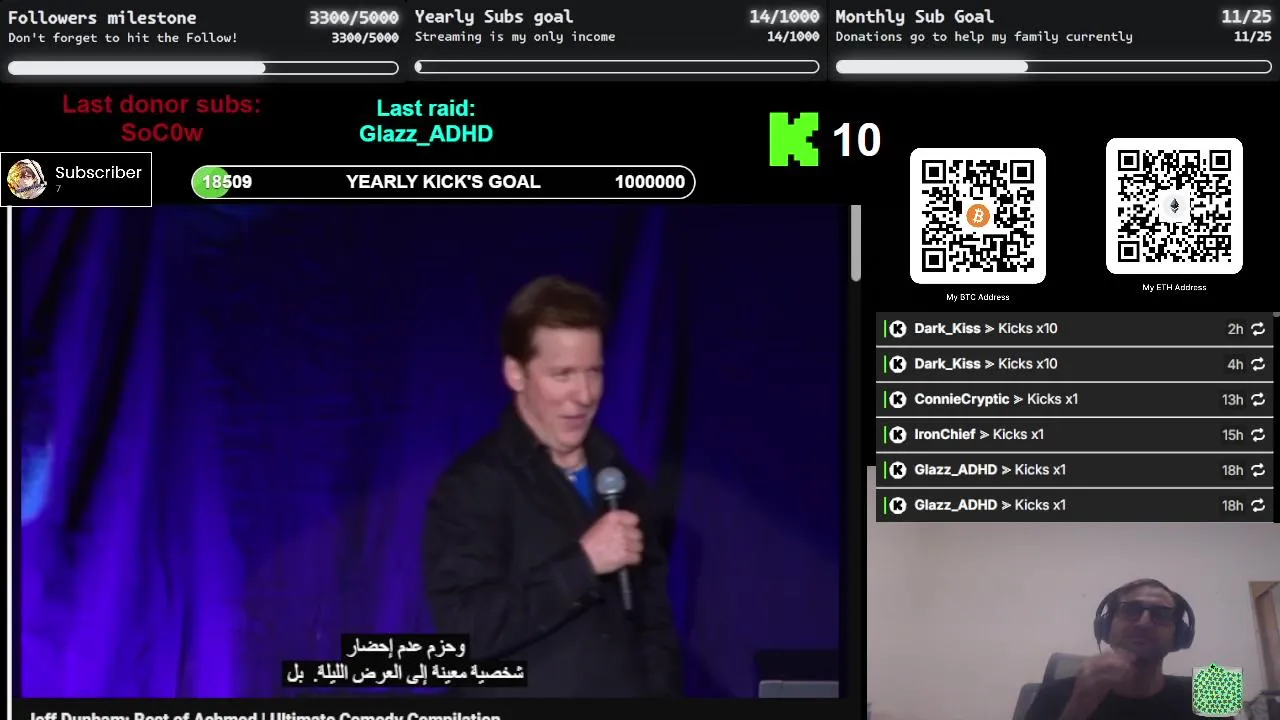Click the streamer webcam feed

tap(1073, 621)
